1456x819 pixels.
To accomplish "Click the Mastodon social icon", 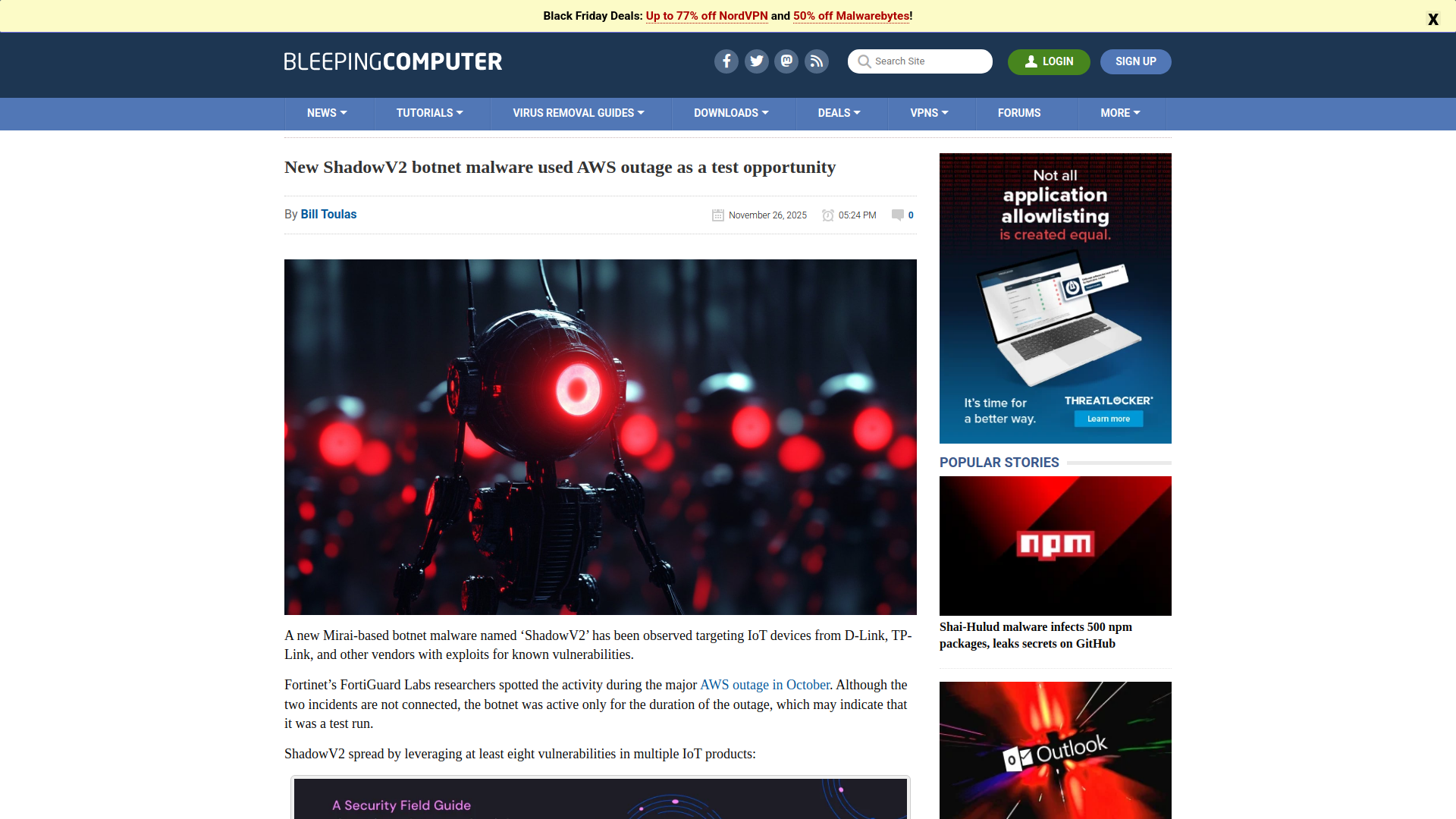I will 786,61.
